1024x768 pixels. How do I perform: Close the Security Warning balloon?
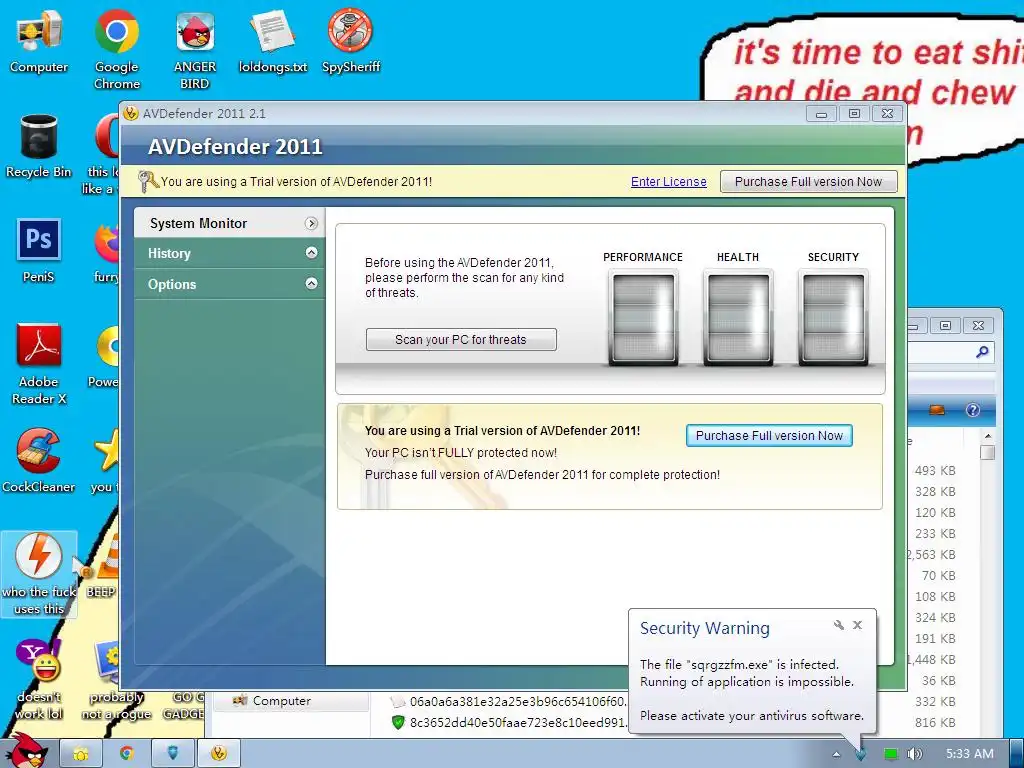(x=857, y=625)
